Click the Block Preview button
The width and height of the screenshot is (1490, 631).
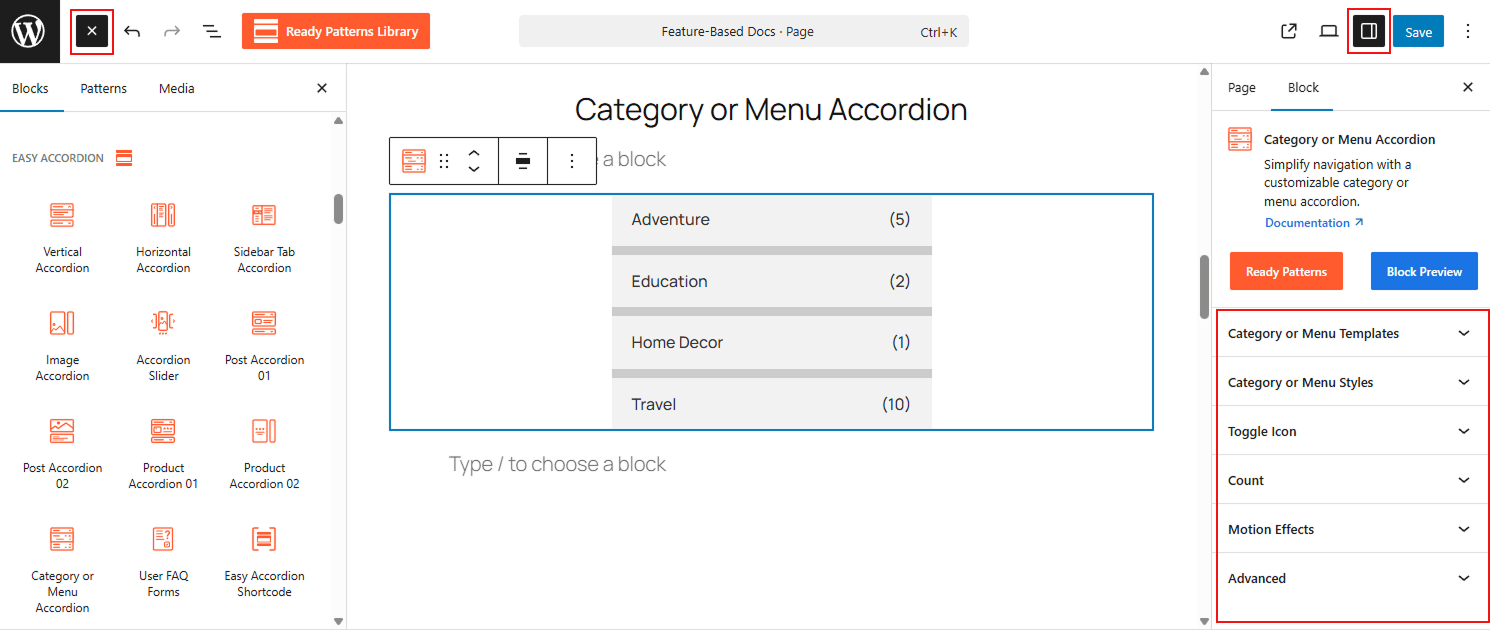(1423, 271)
